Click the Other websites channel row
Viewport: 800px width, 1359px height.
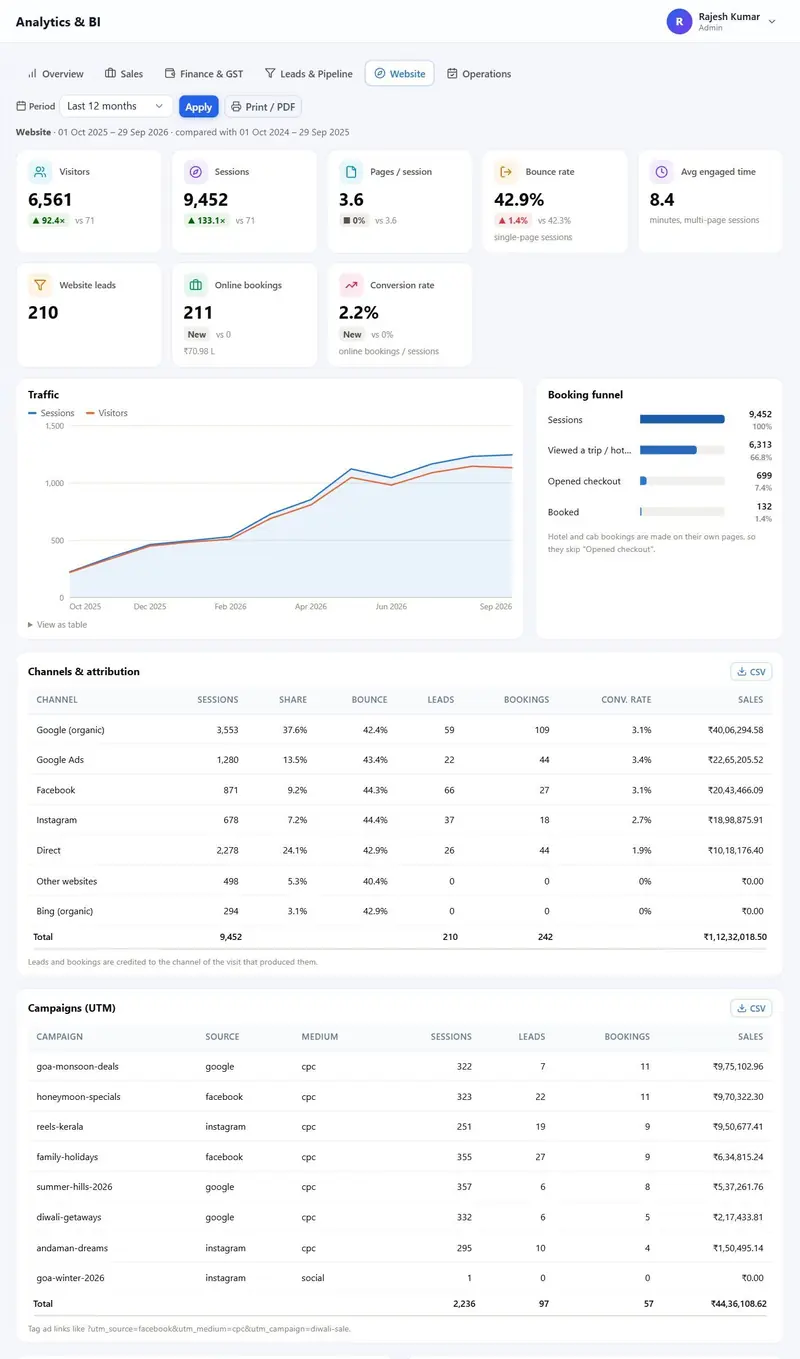400,881
